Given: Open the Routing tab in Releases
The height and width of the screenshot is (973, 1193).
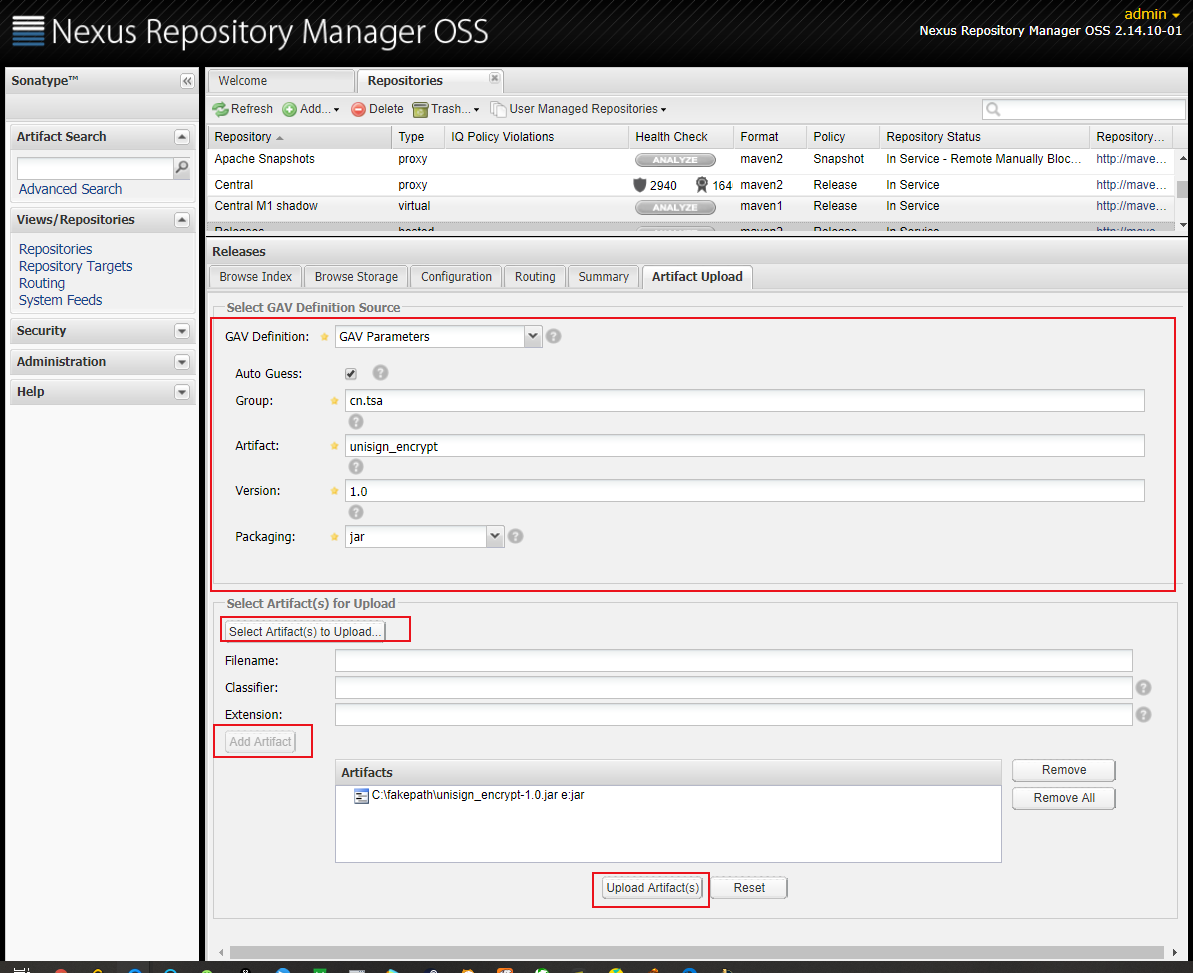Looking at the screenshot, I should (x=535, y=277).
